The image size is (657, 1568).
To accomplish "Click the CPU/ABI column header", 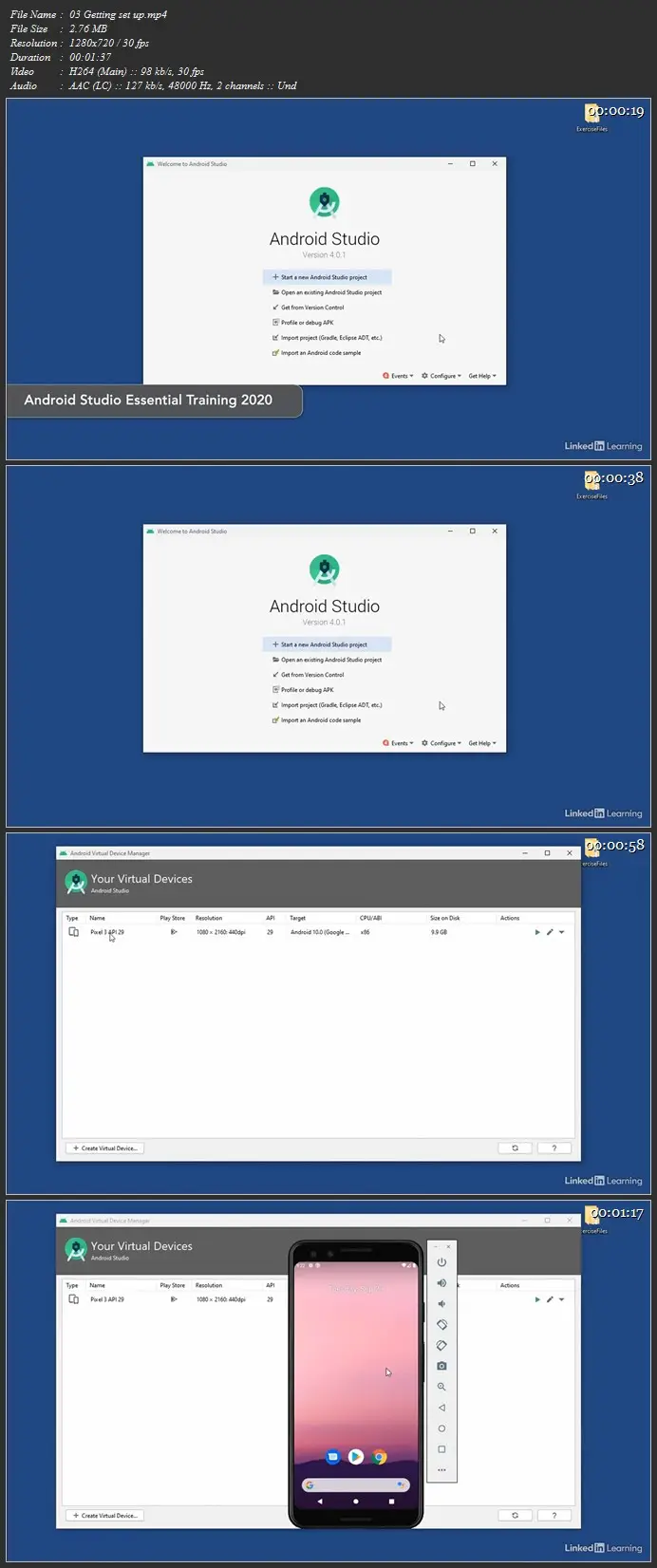I will (x=370, y=918).
